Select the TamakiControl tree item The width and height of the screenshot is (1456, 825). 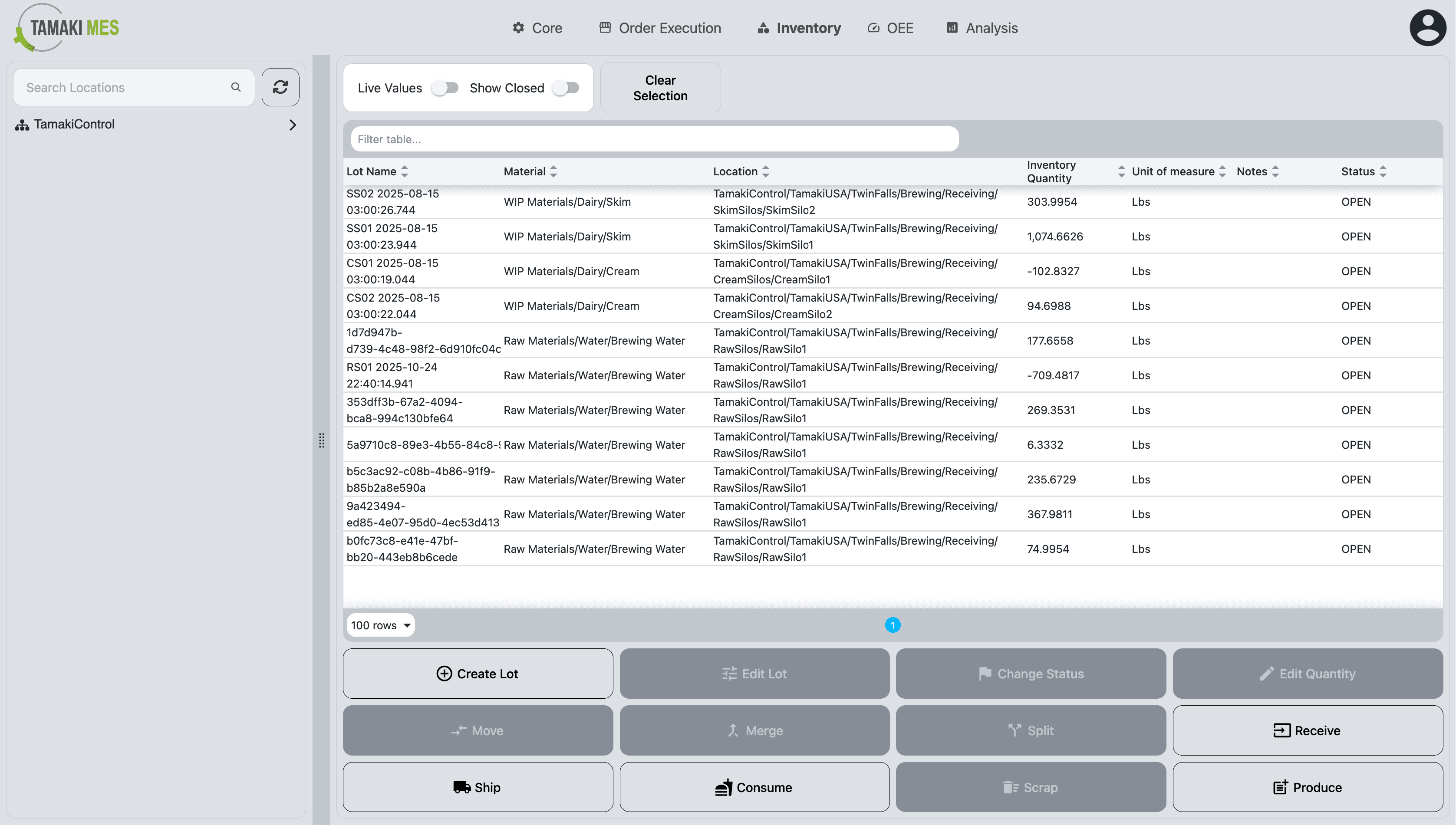click(x=156, y=125)
